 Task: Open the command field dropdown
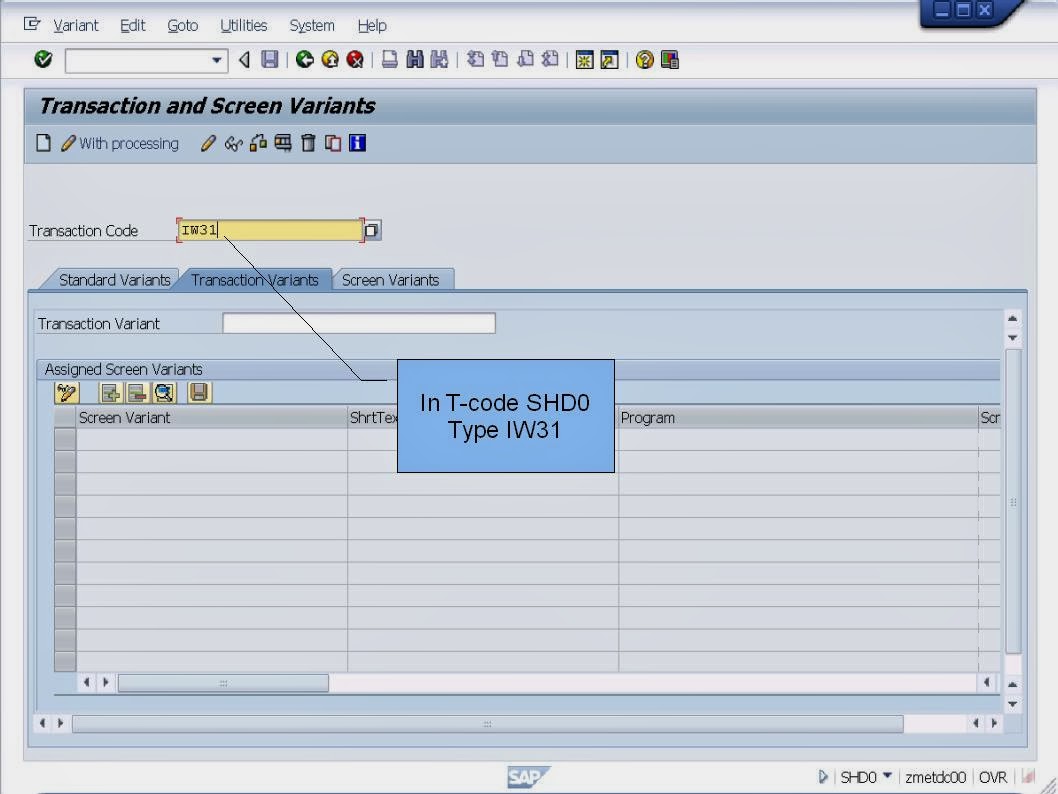(218, 60)
